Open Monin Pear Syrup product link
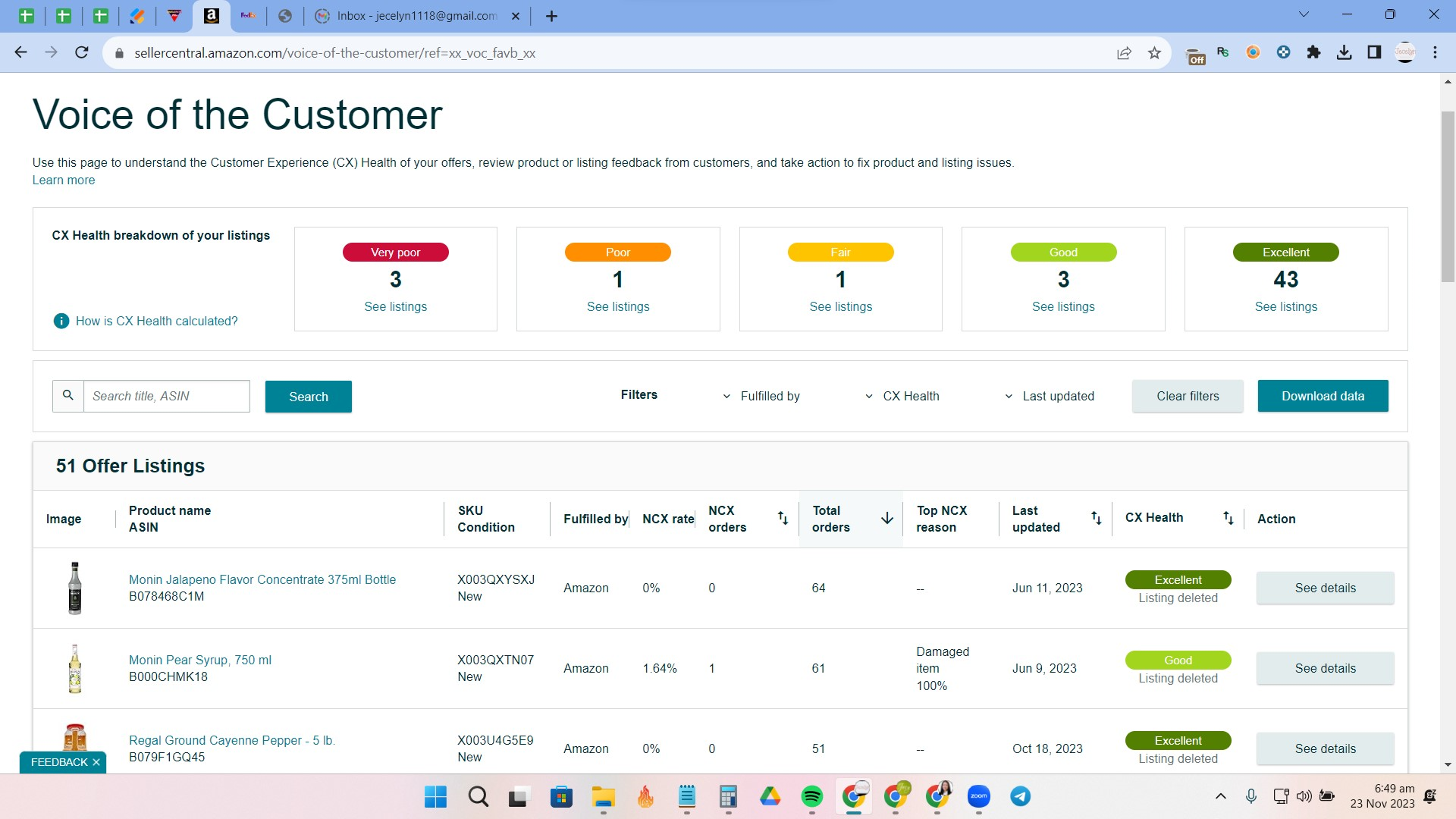Screen dimensions: 1456x819 (200, 660)
